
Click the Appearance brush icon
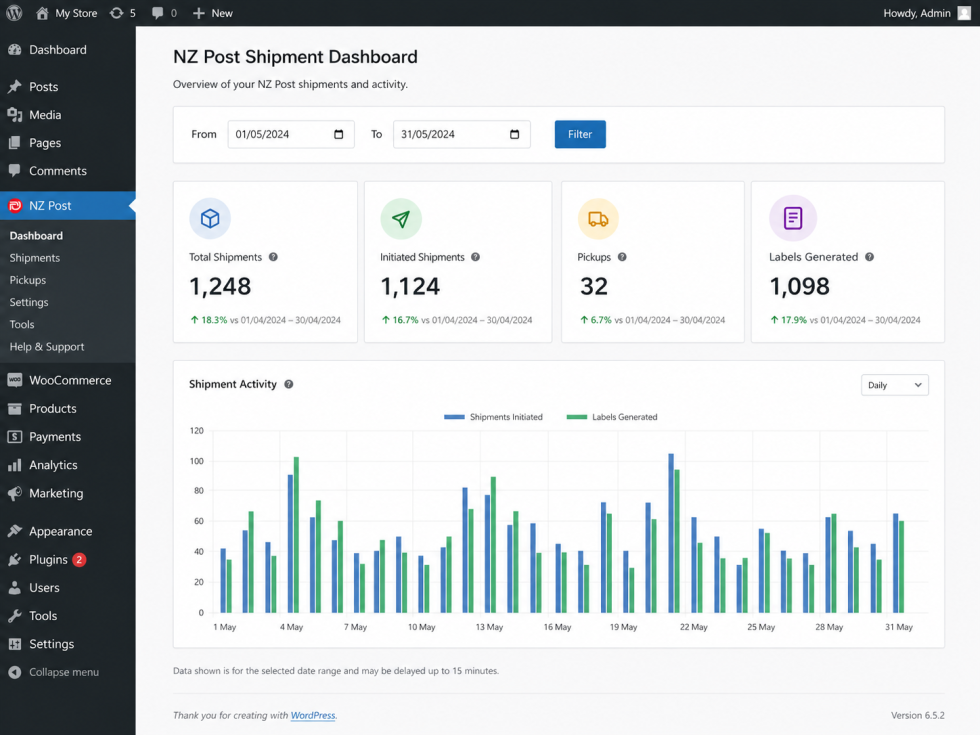click(15, 531)
